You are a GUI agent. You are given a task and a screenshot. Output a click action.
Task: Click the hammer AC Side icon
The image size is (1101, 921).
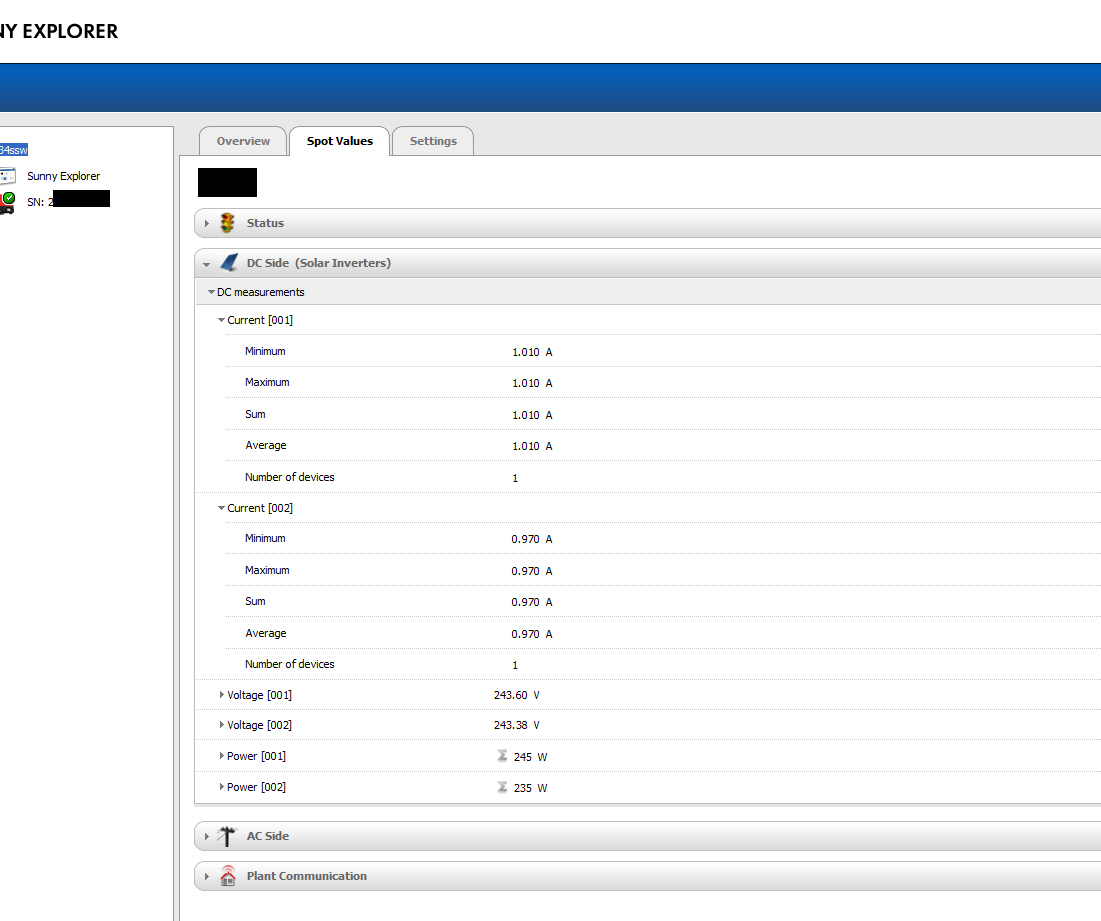[227, 836]
